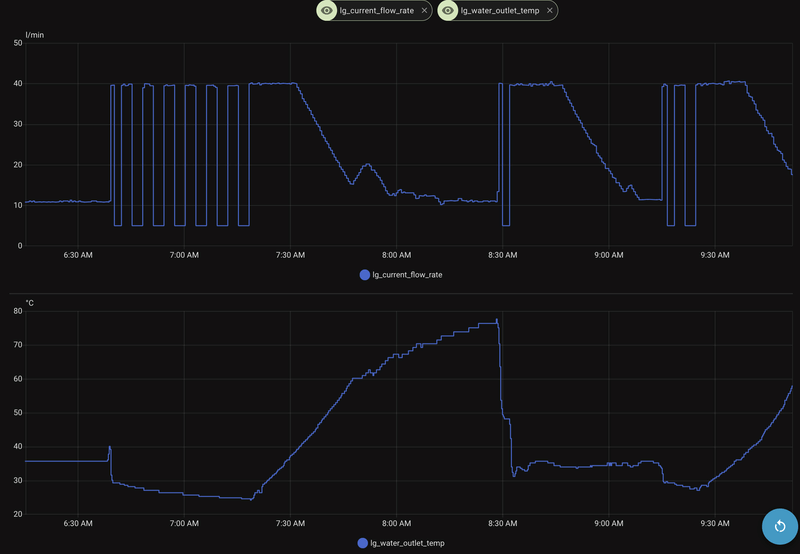The width and height of the screenshot is (800, 554).
Task: Toggle visibility eye of lg_water_outlet_temp chip
Action: 449,11
